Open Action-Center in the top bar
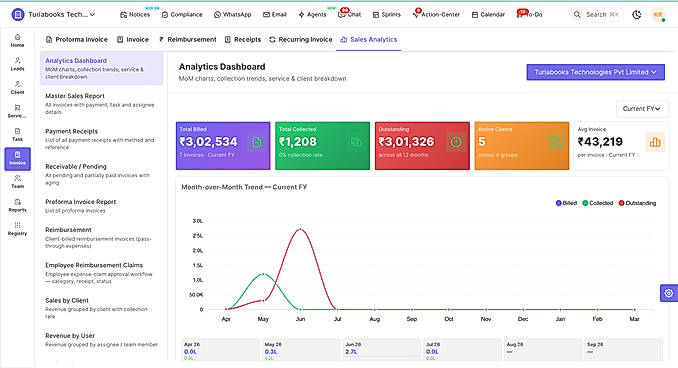The image size is (678, 368). coord(436,15)
